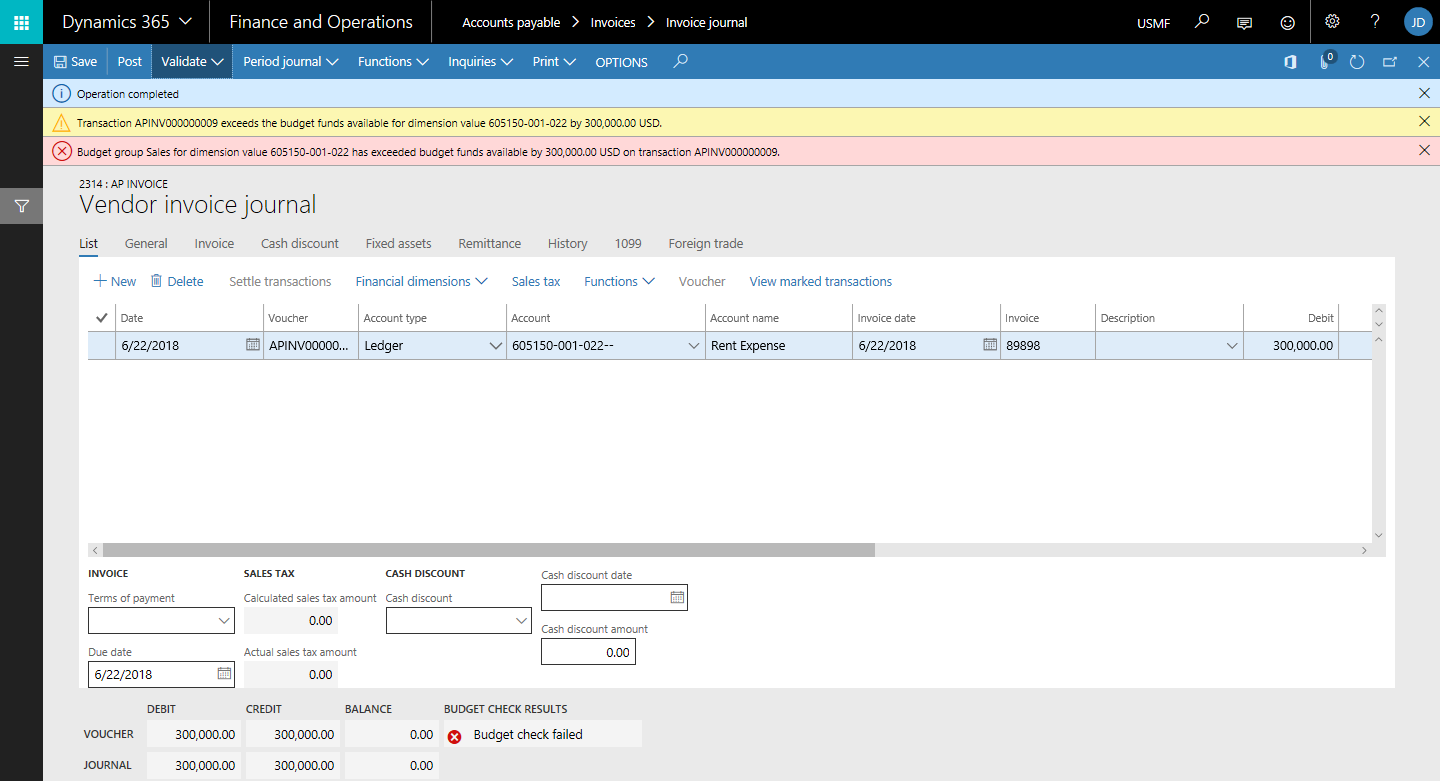The width and height of the screenshot is (1440, 781).
Task: Switch to the General tab
Action: point(146,243)
